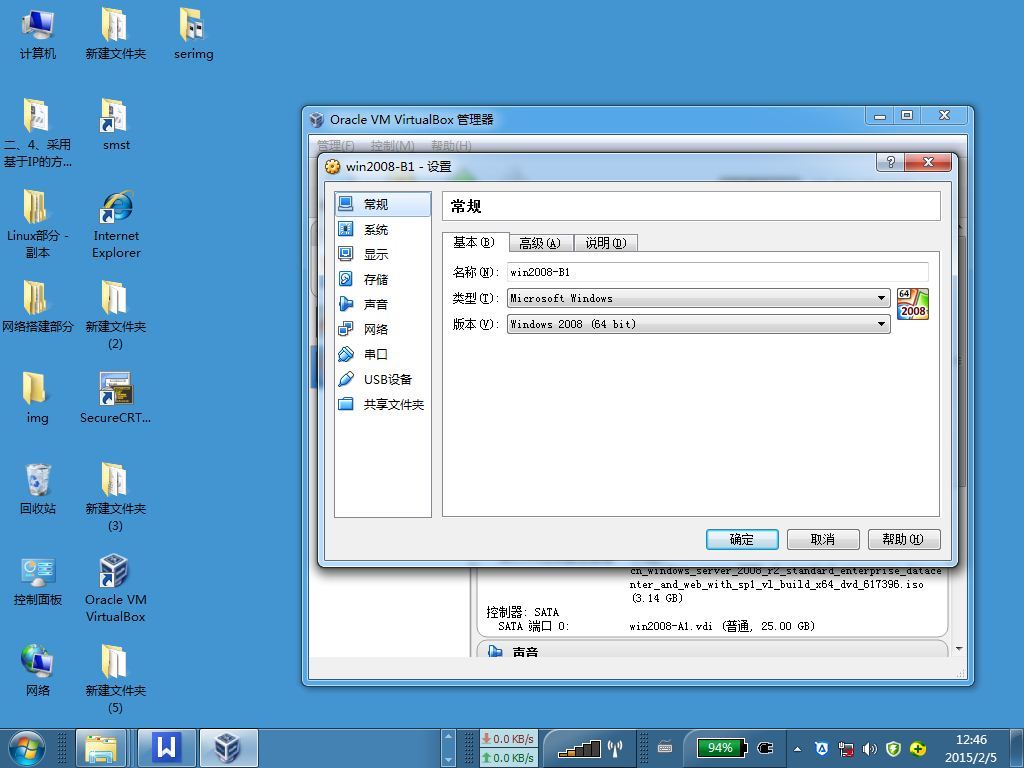Click the 确定 button
This screenshot has width=1024, height=768.
(742, 539)
